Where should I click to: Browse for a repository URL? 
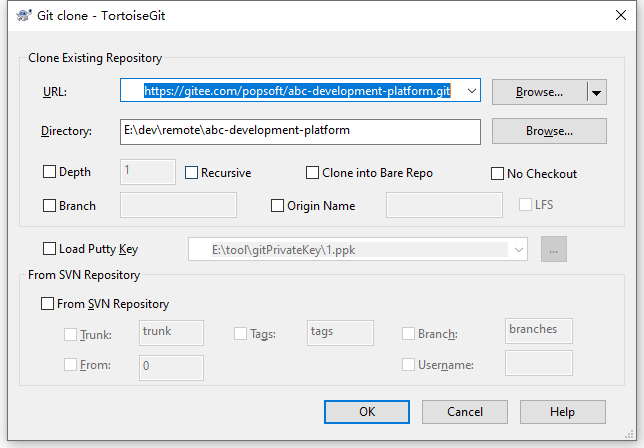point(539,92)
